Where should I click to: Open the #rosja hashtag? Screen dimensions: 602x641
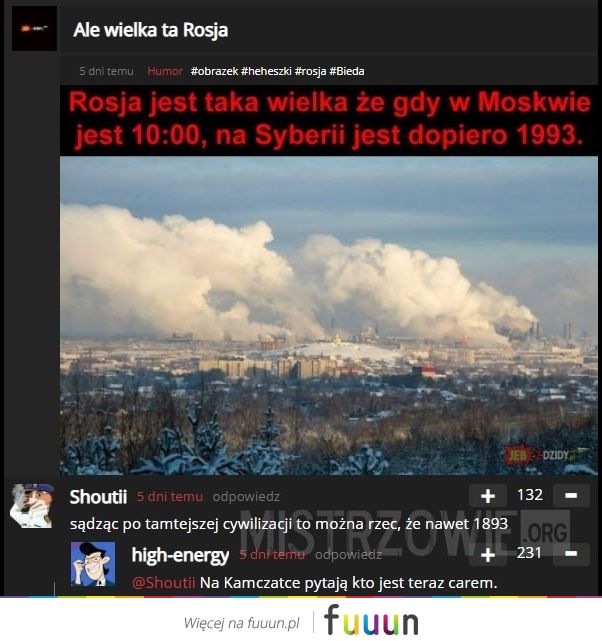point(311,71)
